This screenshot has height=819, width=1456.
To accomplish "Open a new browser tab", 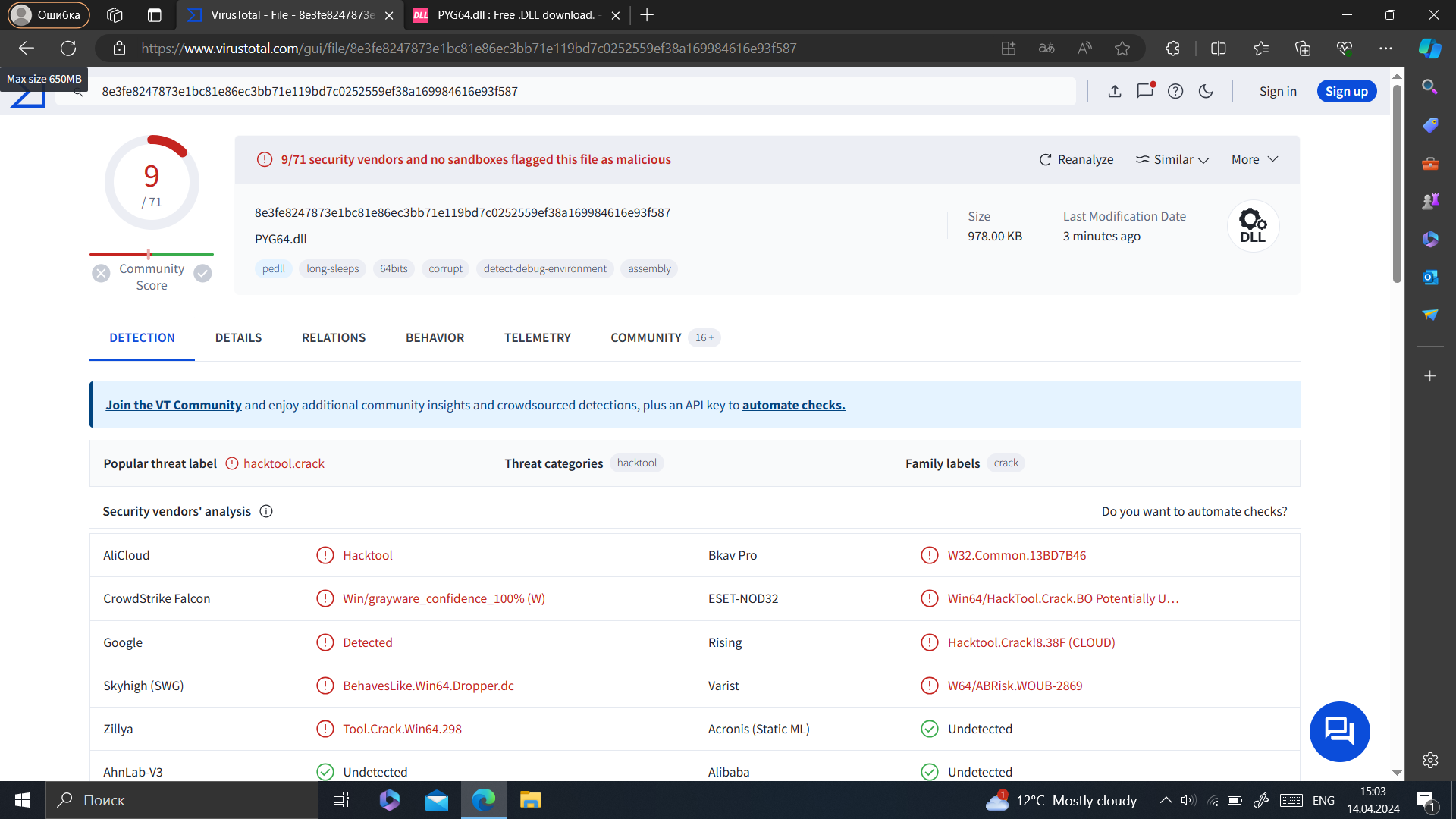I will (647, 15).
